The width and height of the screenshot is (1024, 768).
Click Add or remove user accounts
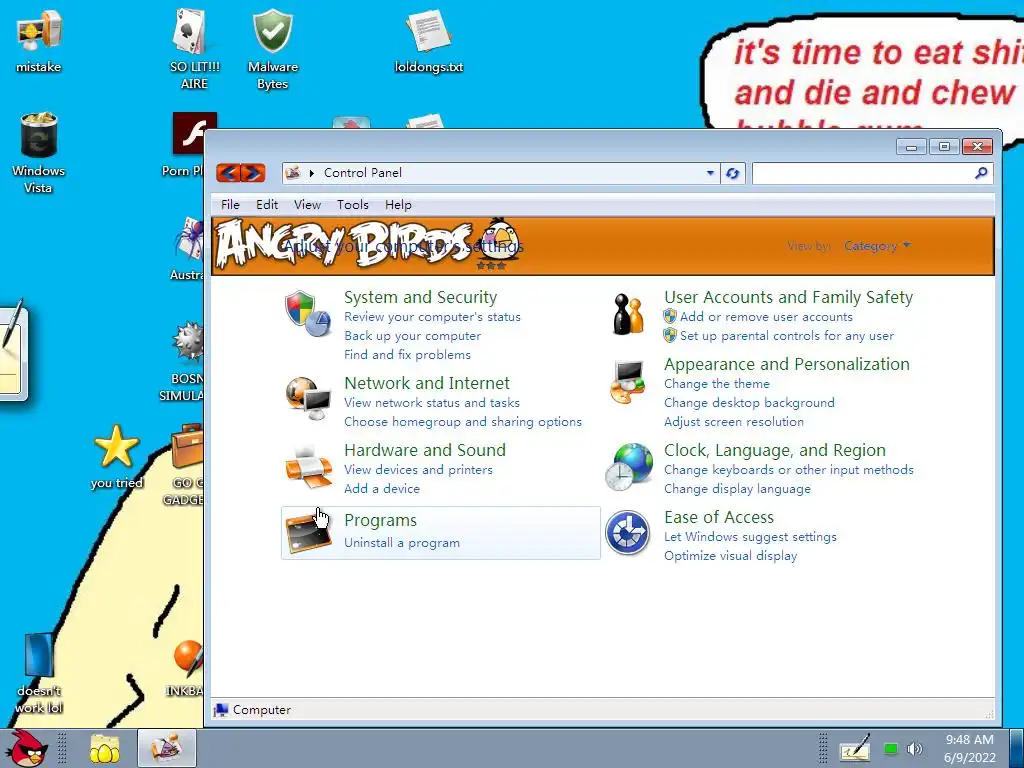[x=766, y=317]
